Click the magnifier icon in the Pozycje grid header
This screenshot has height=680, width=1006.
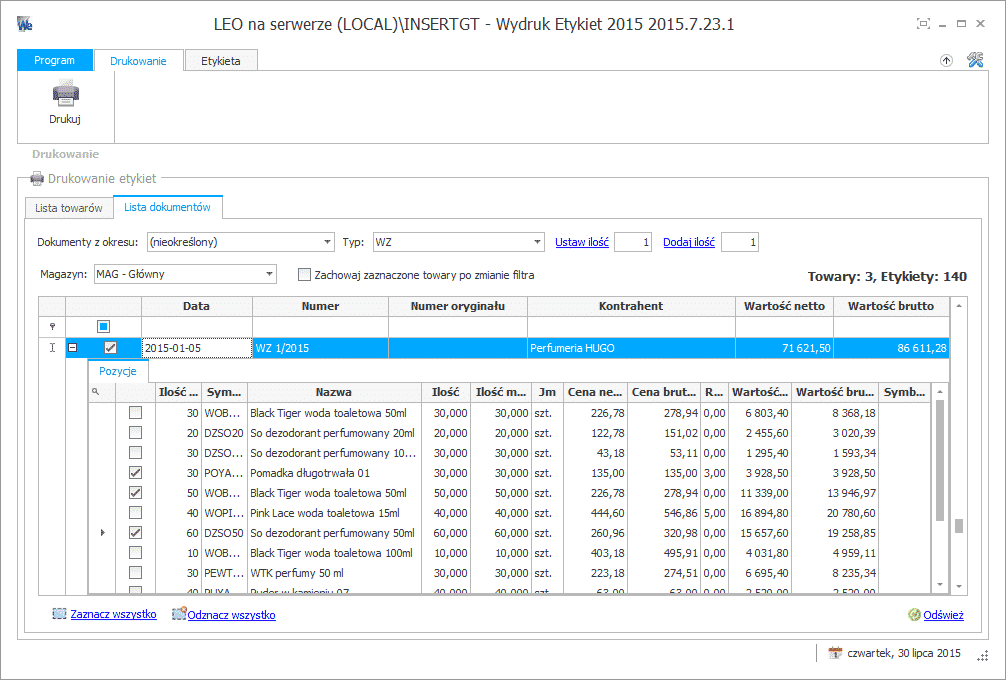96,391
